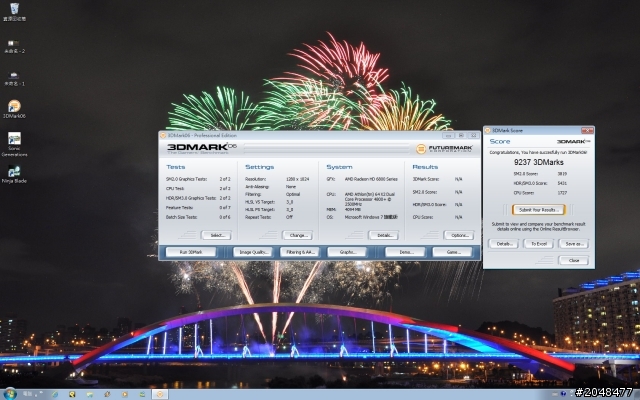640x400 pixels.
Task: Open Details... under the System section
Action: tap(383, 235)
